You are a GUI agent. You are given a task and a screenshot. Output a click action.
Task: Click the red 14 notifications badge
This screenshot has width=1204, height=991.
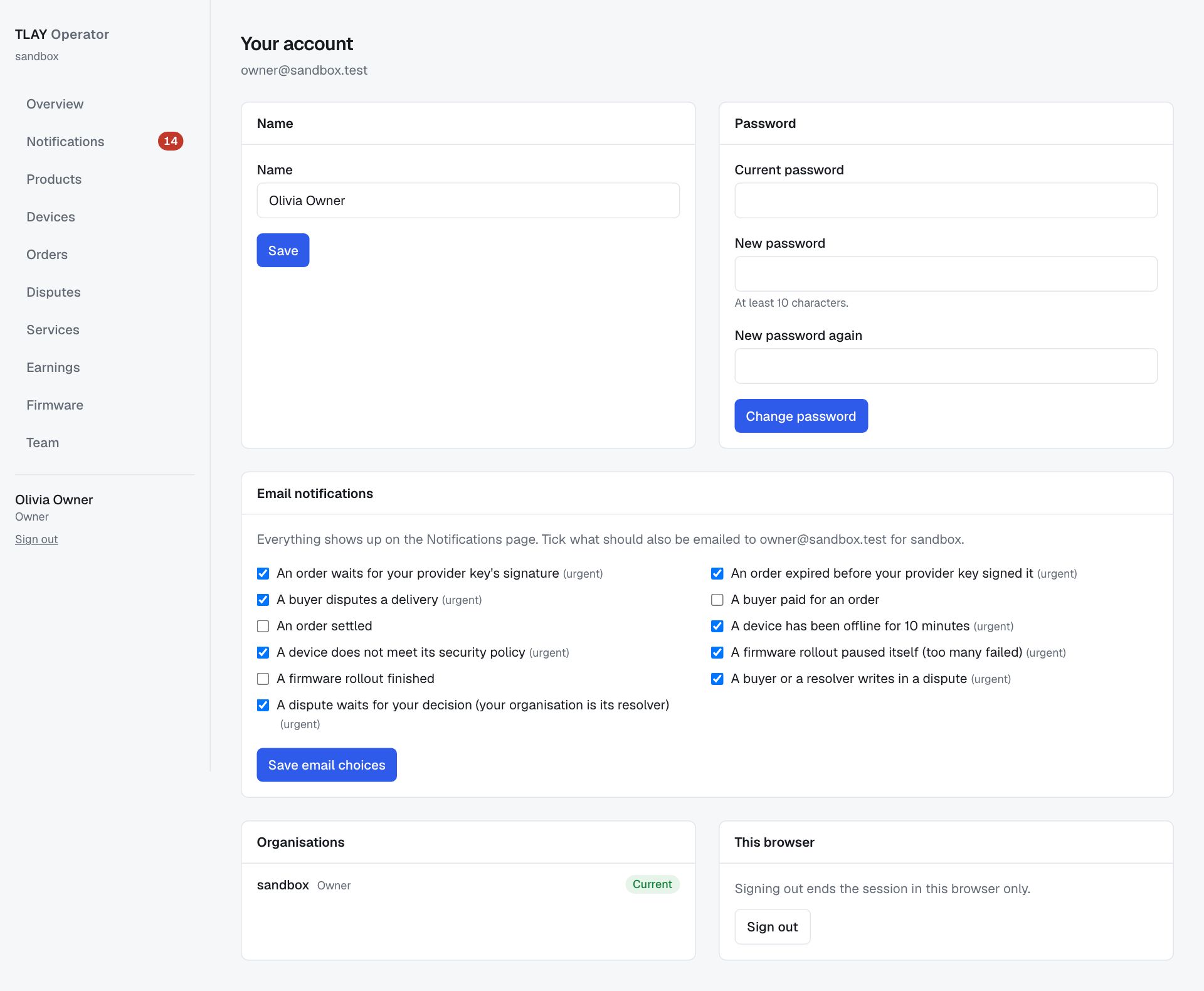click(x=171, y=141)
